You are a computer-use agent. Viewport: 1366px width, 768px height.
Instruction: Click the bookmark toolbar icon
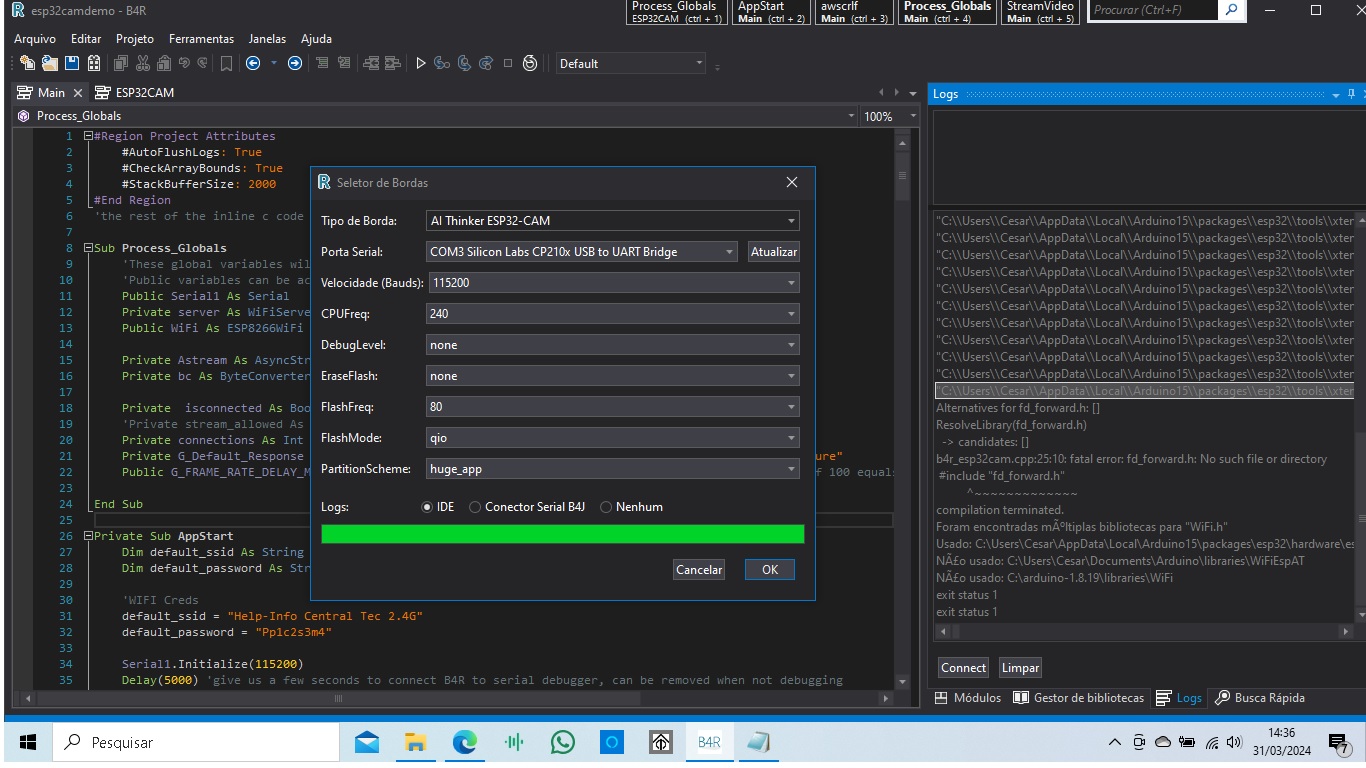pyautogui.click(x=227, y=63)
